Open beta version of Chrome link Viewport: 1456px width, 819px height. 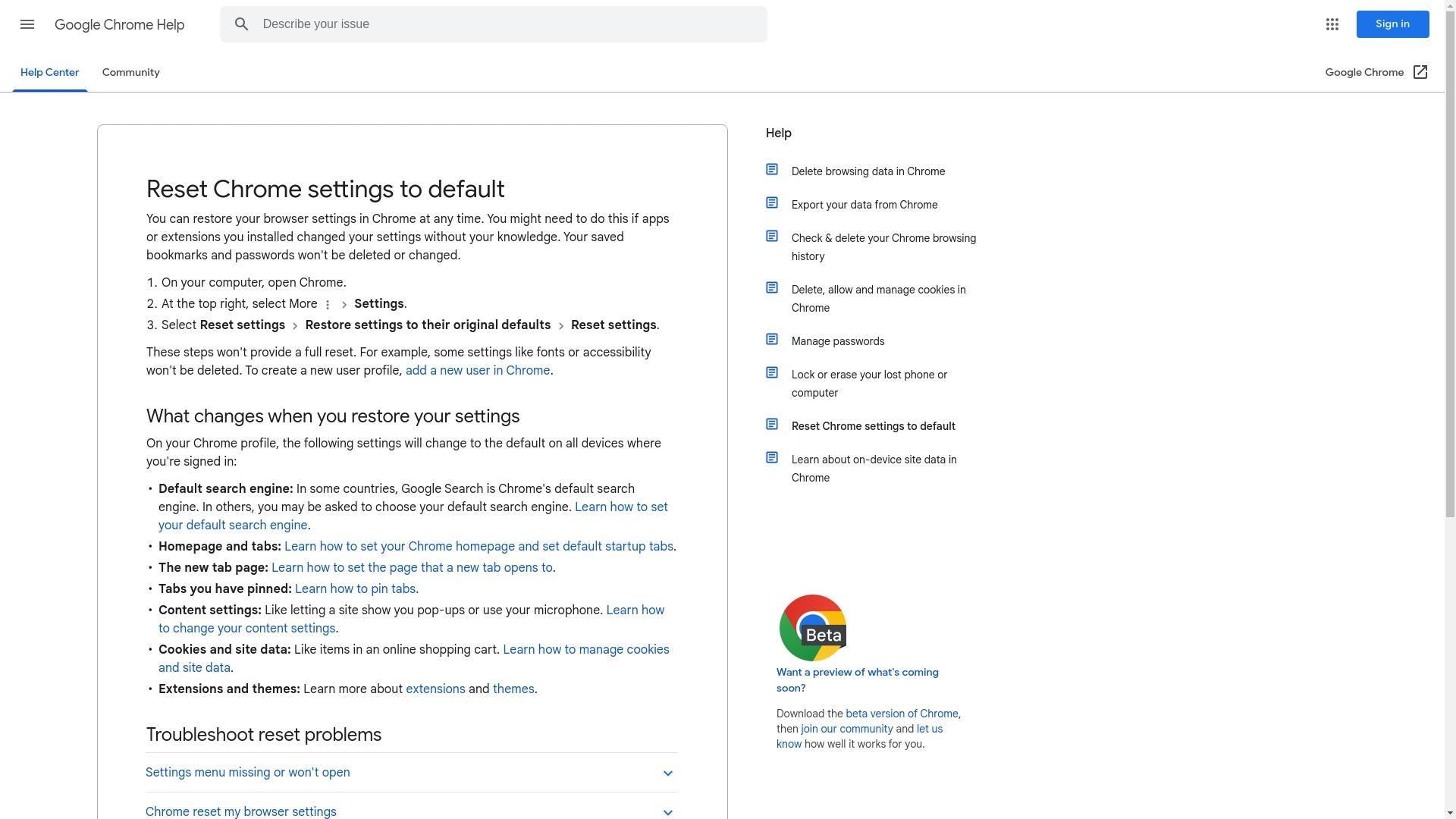point(902,714)
